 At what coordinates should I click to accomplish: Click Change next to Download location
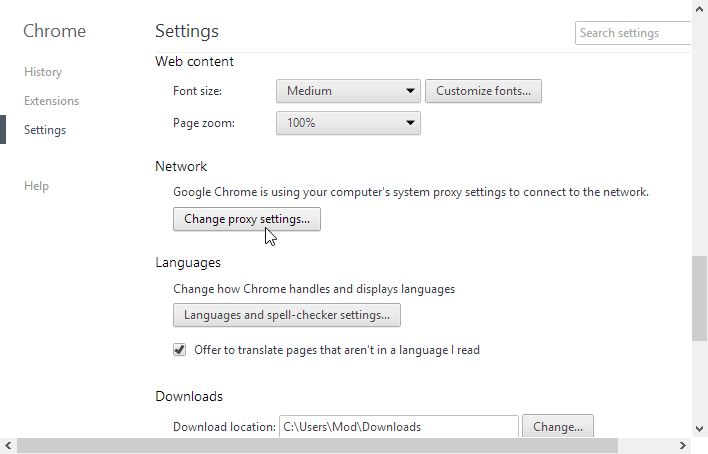point(558,427)
